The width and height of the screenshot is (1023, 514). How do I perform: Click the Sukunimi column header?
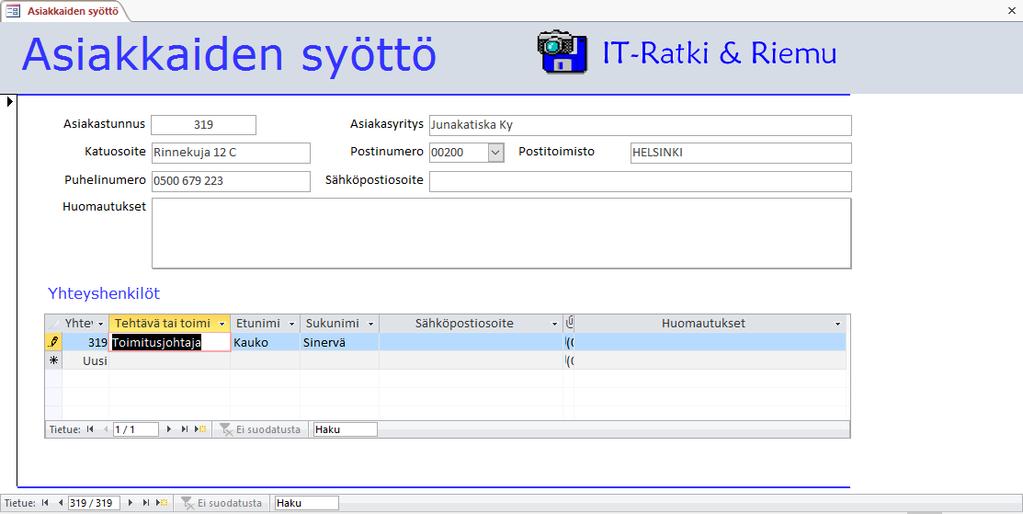[x=339, y=323]
